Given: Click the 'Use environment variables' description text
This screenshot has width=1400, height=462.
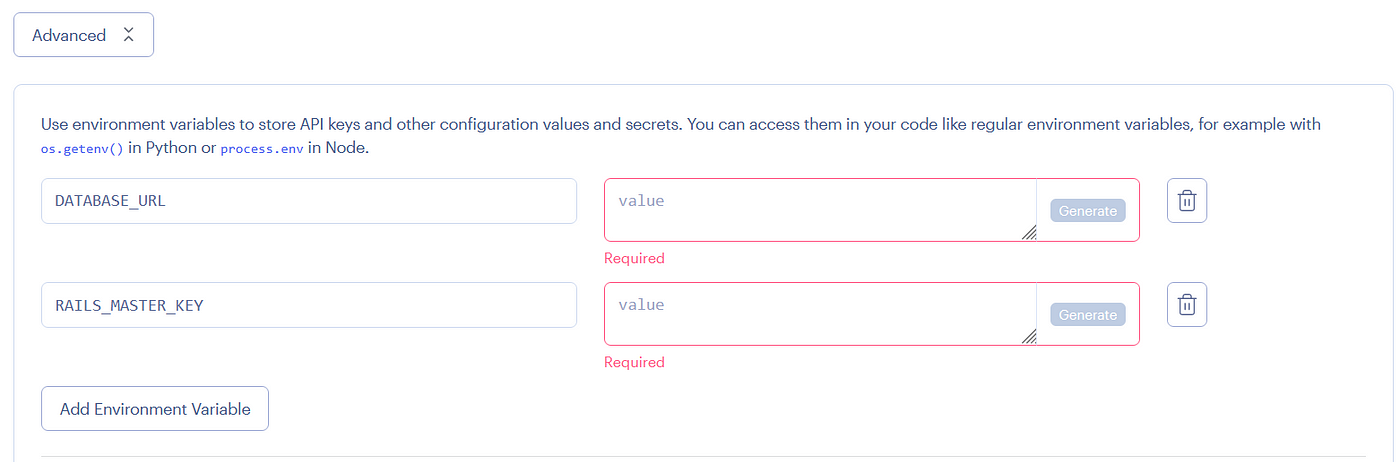Looking at the screenshot, I should tap(681, 136).
